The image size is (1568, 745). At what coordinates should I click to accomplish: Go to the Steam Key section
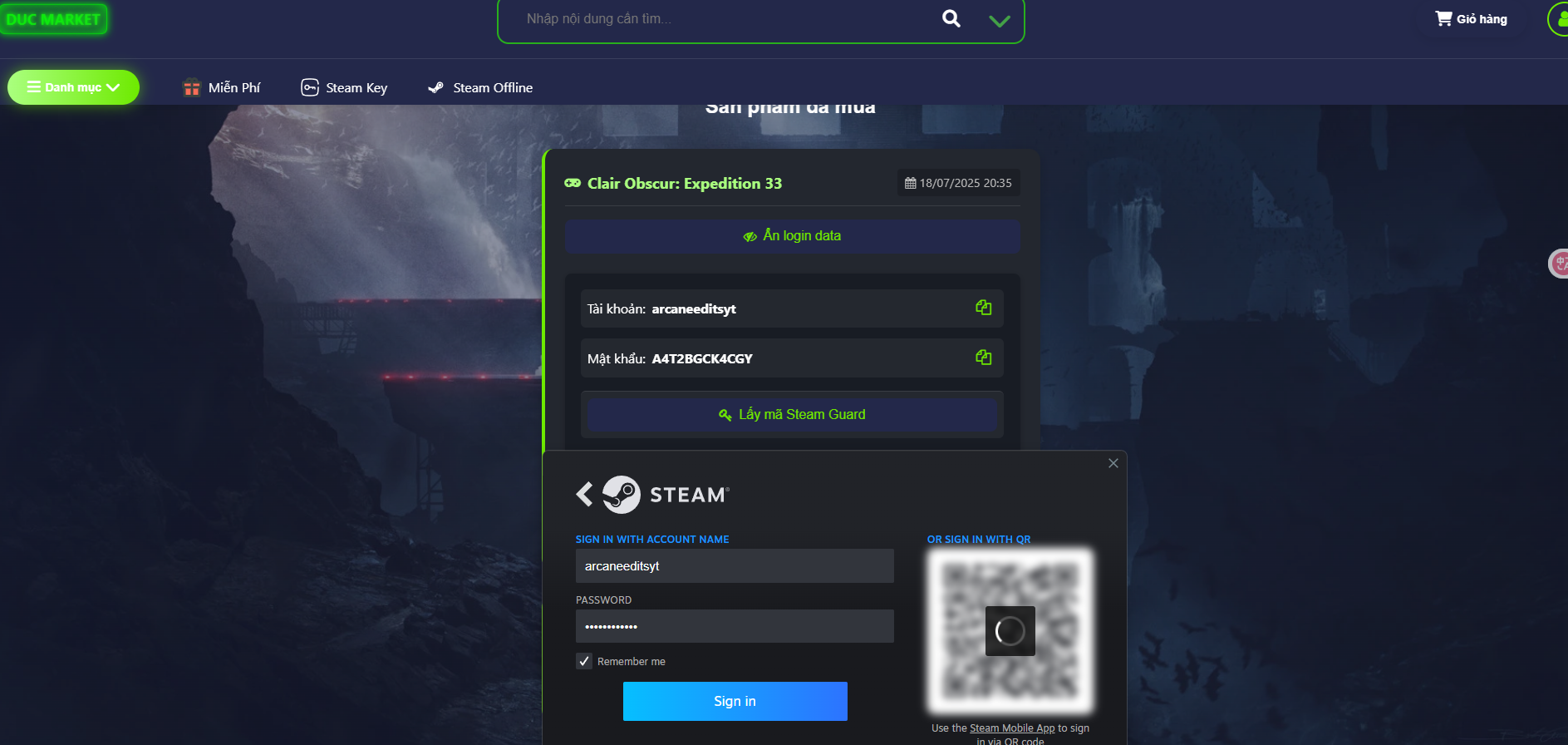click(344, 87)
